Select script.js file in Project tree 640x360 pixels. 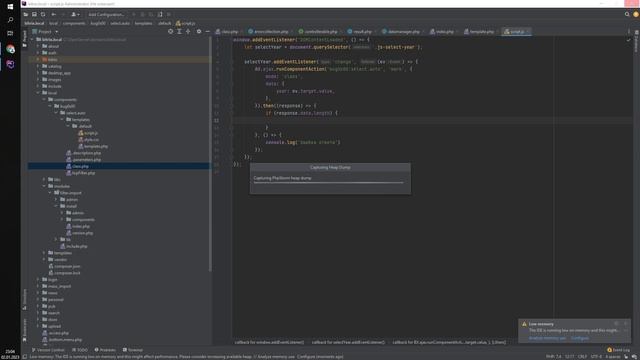coord(88,133)
